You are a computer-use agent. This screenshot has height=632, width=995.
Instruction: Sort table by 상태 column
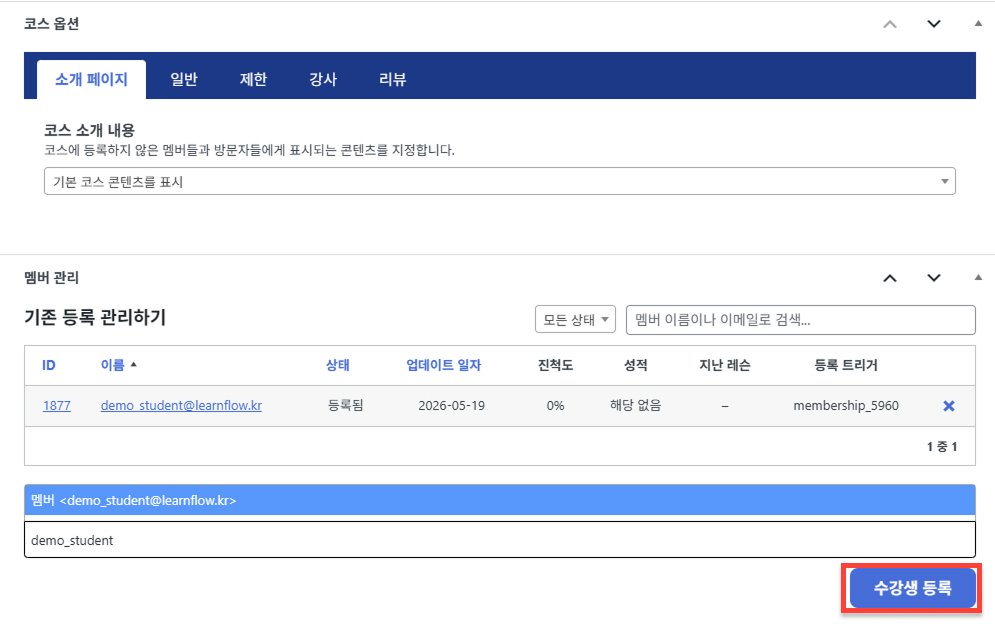click(x=338, y=365)
